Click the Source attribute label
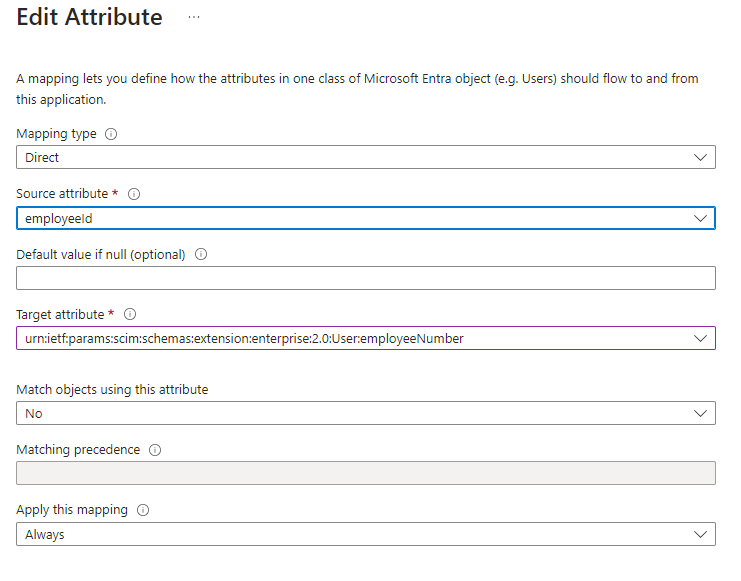Image resolution: width=741 pixels, height=581 pixels. (x=62, y=194)
